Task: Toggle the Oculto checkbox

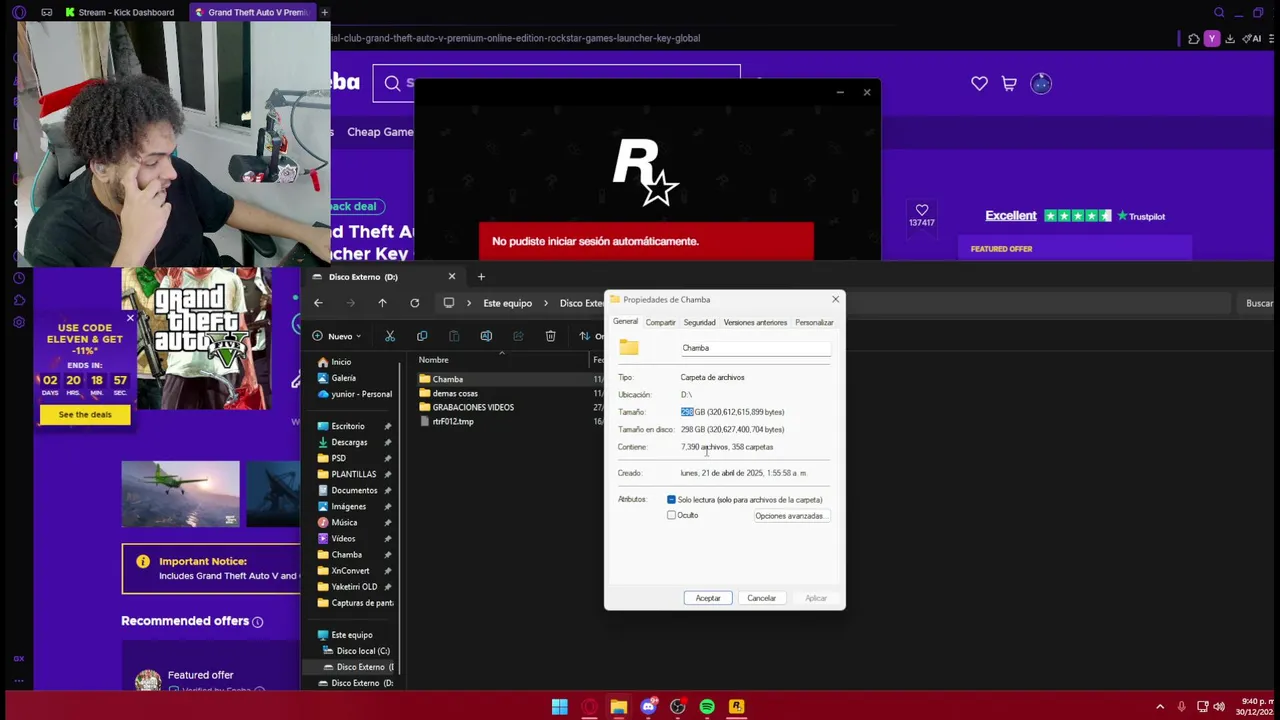Action: click(x=671, y=515)
